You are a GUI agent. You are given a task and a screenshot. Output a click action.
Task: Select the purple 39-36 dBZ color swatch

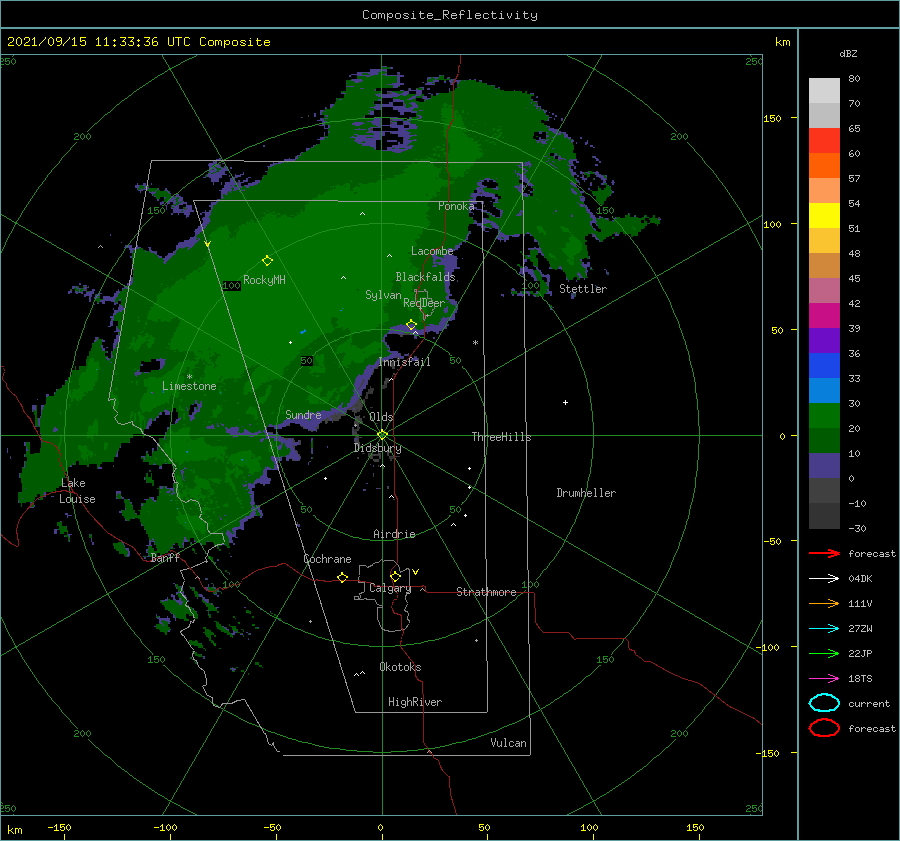click(x=824, y=340)
